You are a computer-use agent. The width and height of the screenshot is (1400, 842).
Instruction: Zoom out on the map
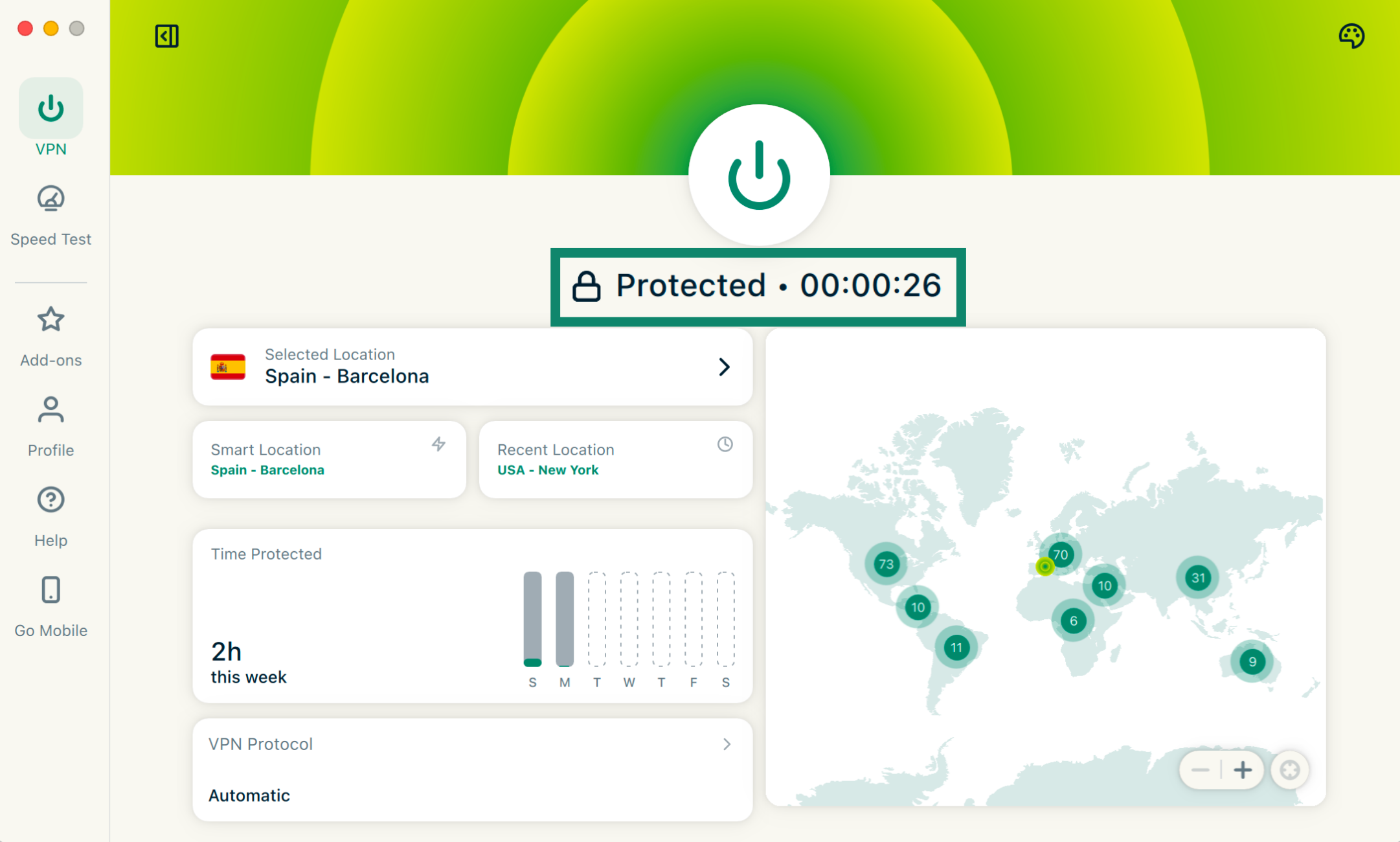(1200, 770)
